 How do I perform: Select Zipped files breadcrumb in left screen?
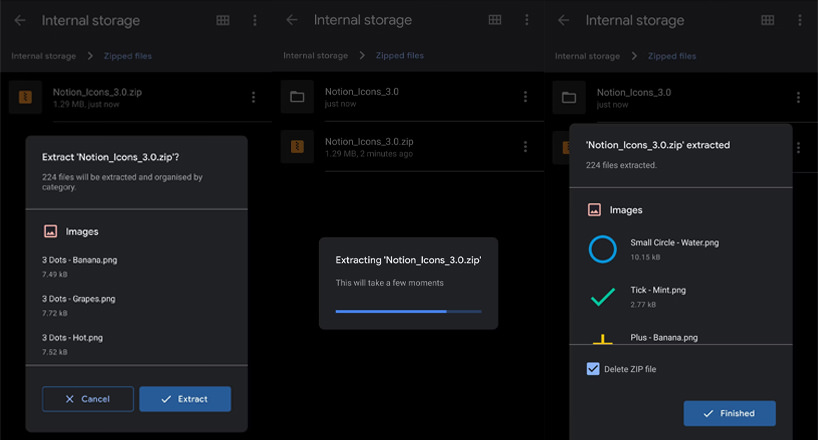pos(128,56)
